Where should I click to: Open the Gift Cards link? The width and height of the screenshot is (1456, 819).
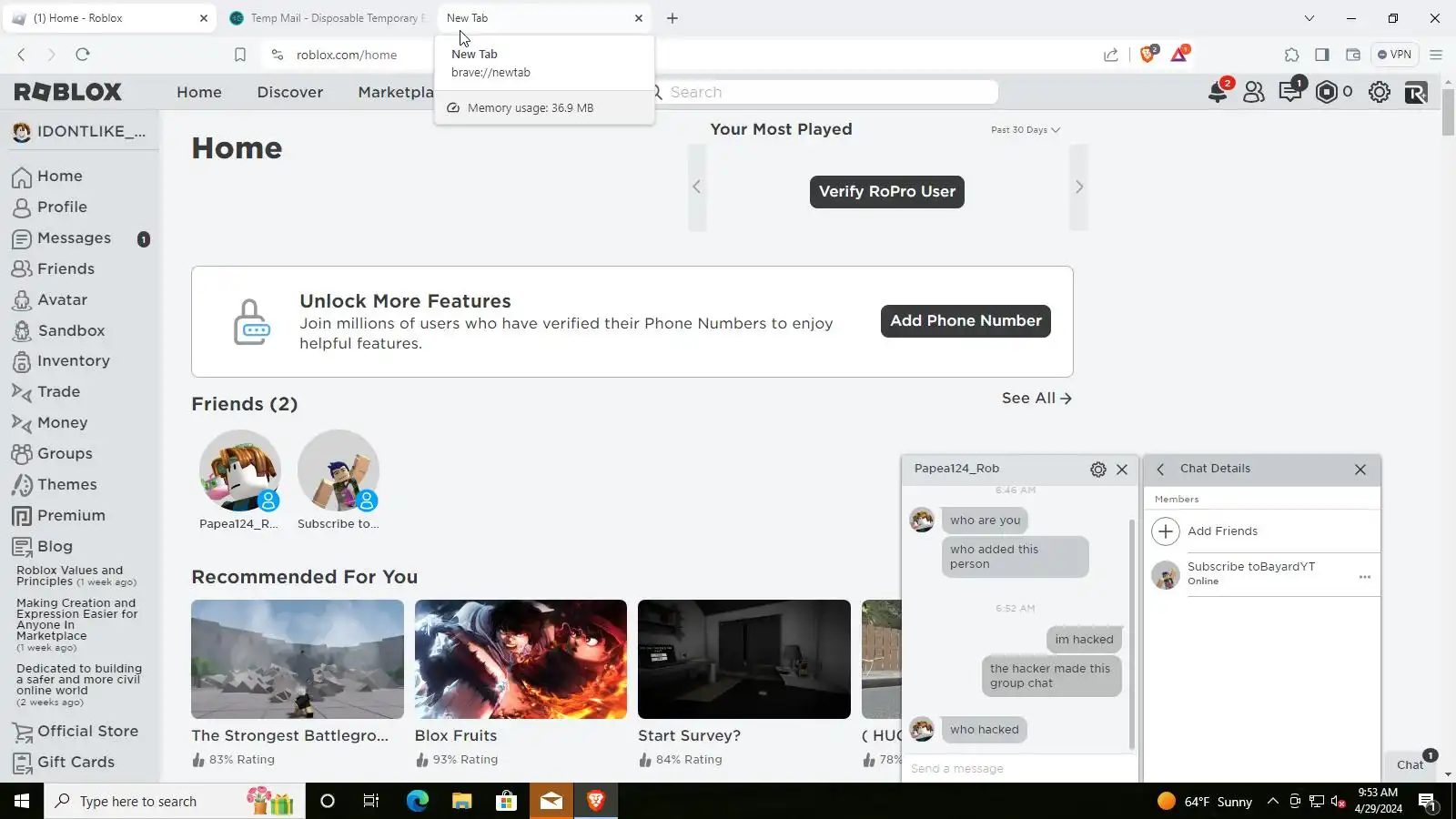[76, 763]
